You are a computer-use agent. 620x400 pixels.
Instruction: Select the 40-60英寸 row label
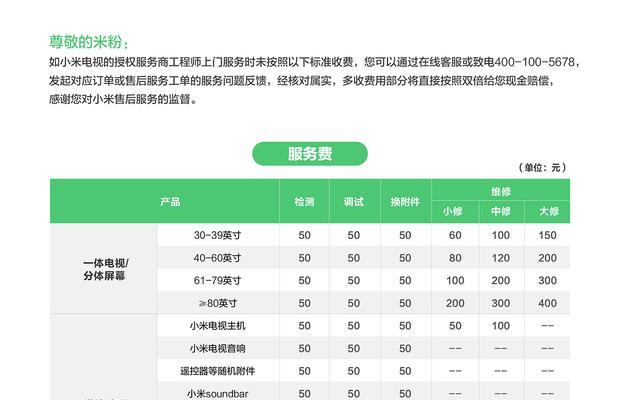coord(217,258)
